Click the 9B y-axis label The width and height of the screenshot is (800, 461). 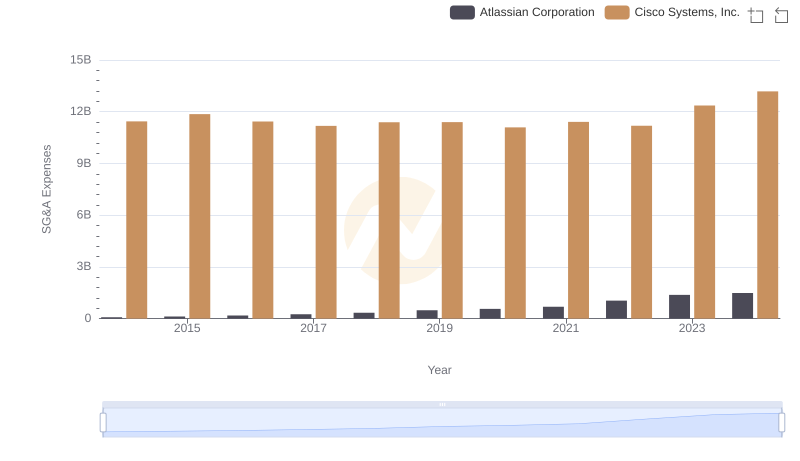[x=84, y=163]
